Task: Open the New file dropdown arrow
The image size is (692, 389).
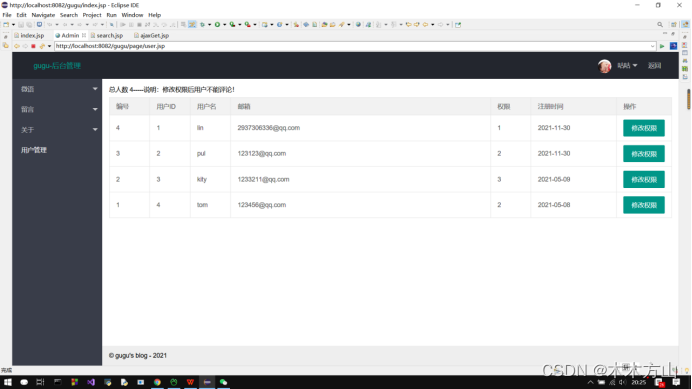Action: point(13,25)
